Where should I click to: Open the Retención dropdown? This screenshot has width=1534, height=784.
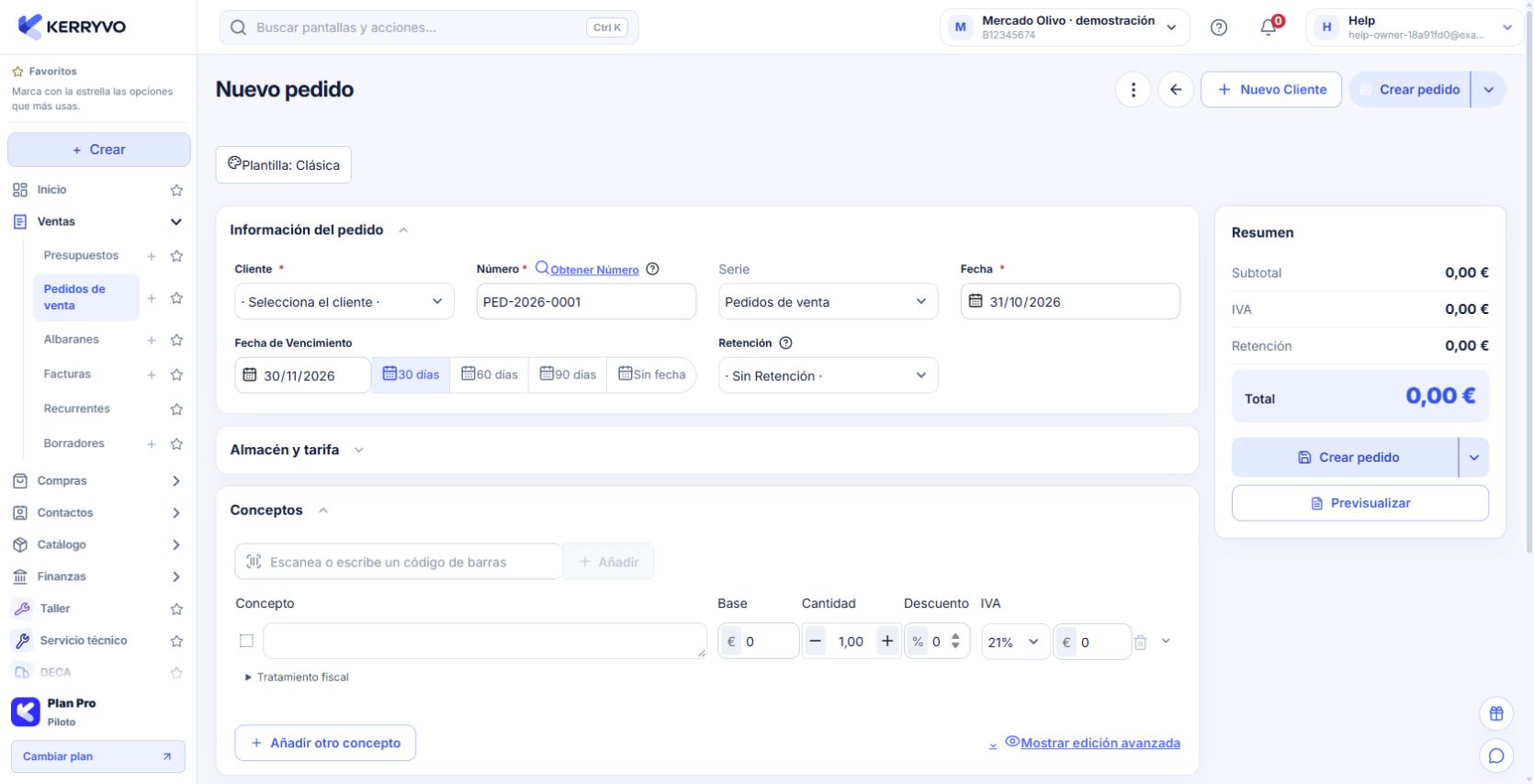(x=828, y=375)
